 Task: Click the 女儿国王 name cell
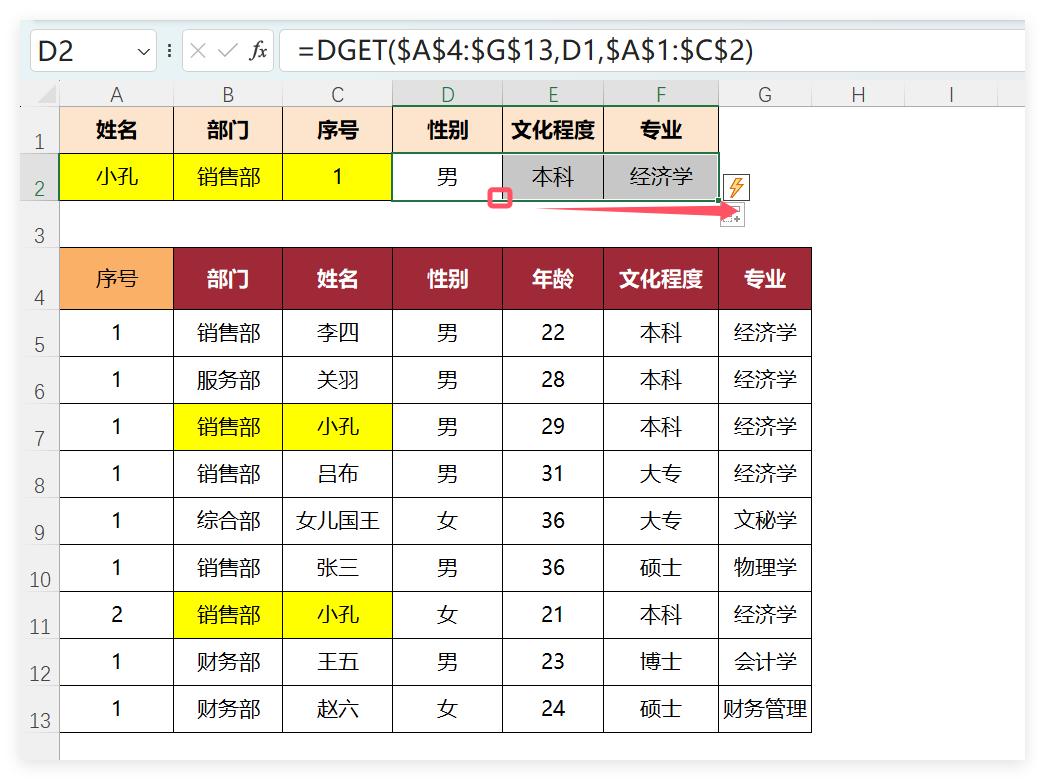coord(337,521)
